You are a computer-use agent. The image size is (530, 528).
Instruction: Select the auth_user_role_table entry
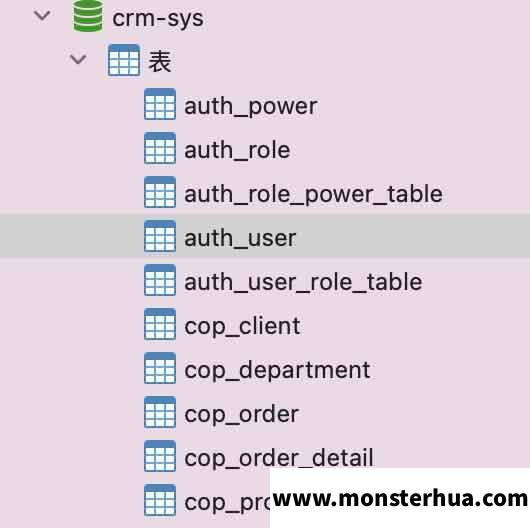click(303, 282)
